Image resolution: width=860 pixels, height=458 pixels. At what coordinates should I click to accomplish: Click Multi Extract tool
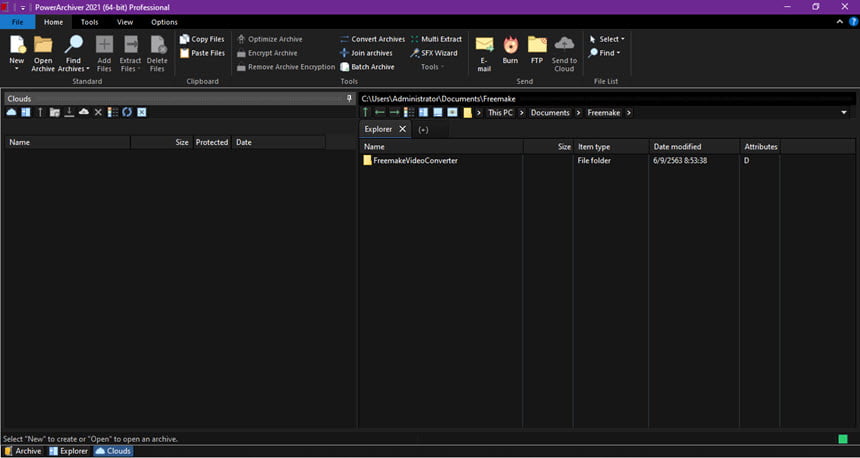click(x=437, y=39)
